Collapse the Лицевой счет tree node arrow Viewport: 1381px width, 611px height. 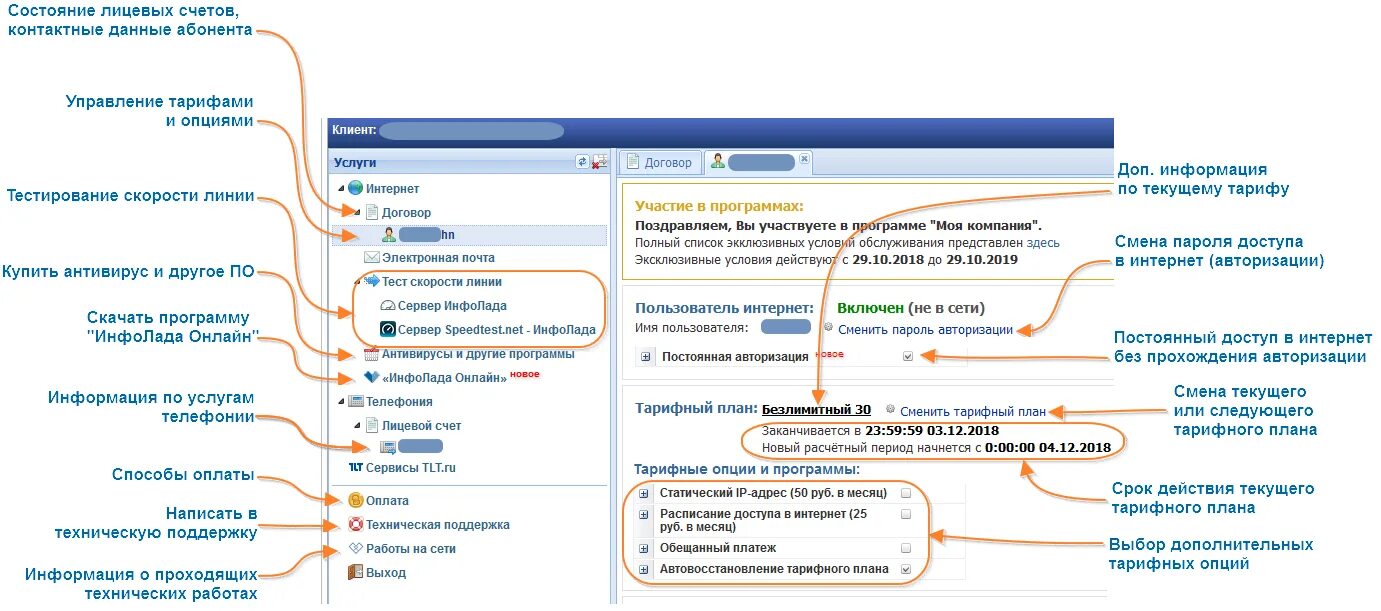[x=357, y=425]
